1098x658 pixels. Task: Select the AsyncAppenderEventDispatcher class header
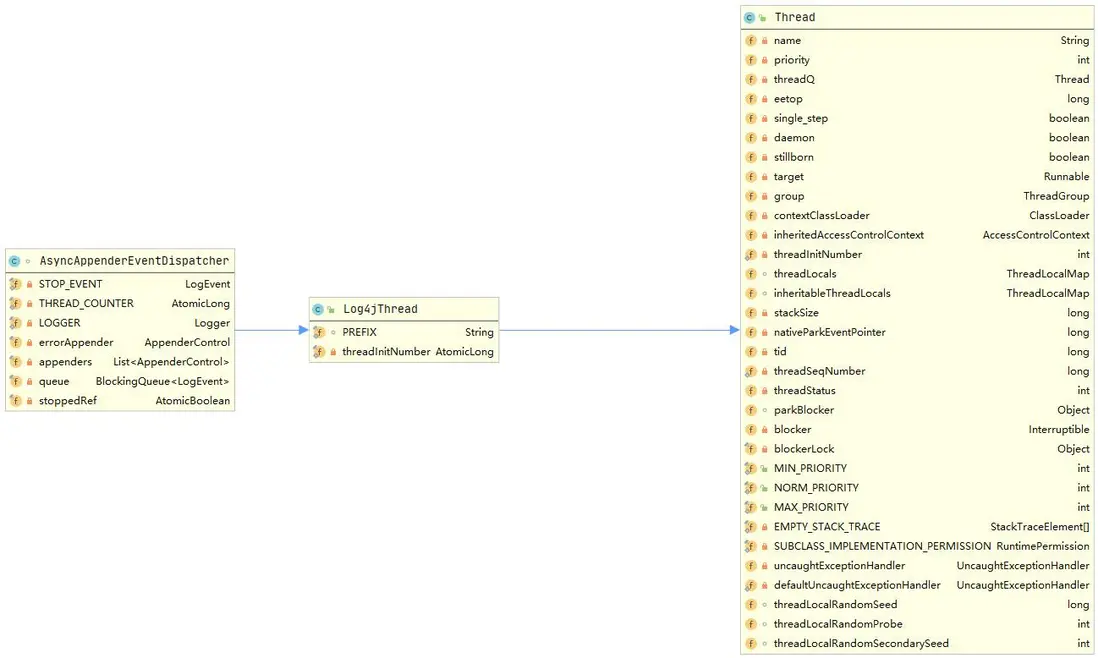[x=120, y=261]
